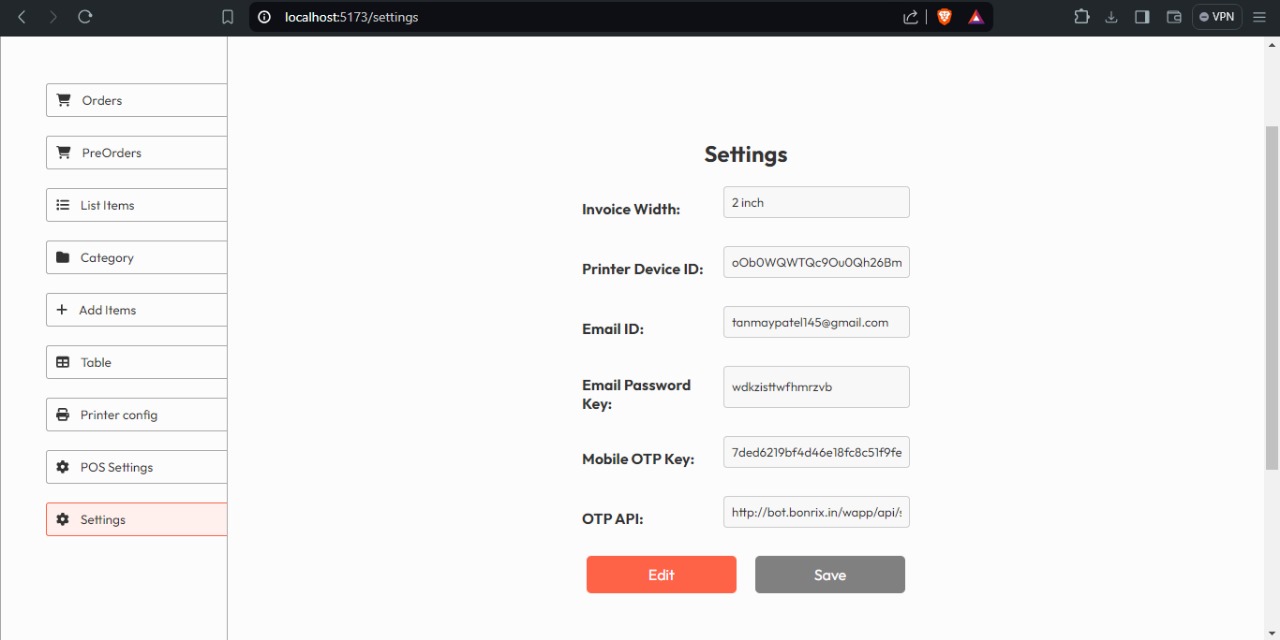This screenshot has width=1280, height=640.
Task: Open Printer config page
Action: [x=137, y=414]
